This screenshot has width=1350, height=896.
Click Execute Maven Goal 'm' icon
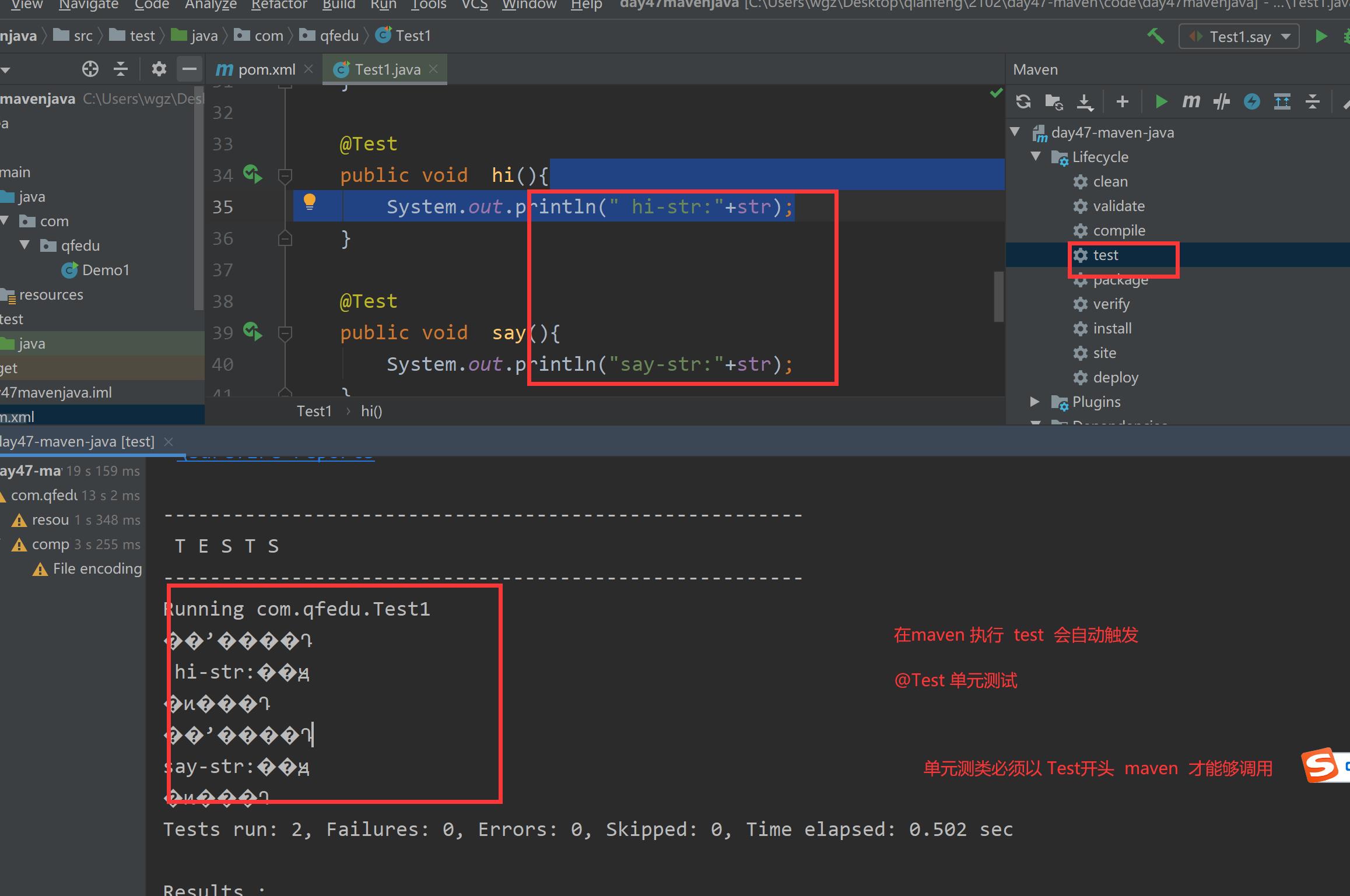point(1191,102)
